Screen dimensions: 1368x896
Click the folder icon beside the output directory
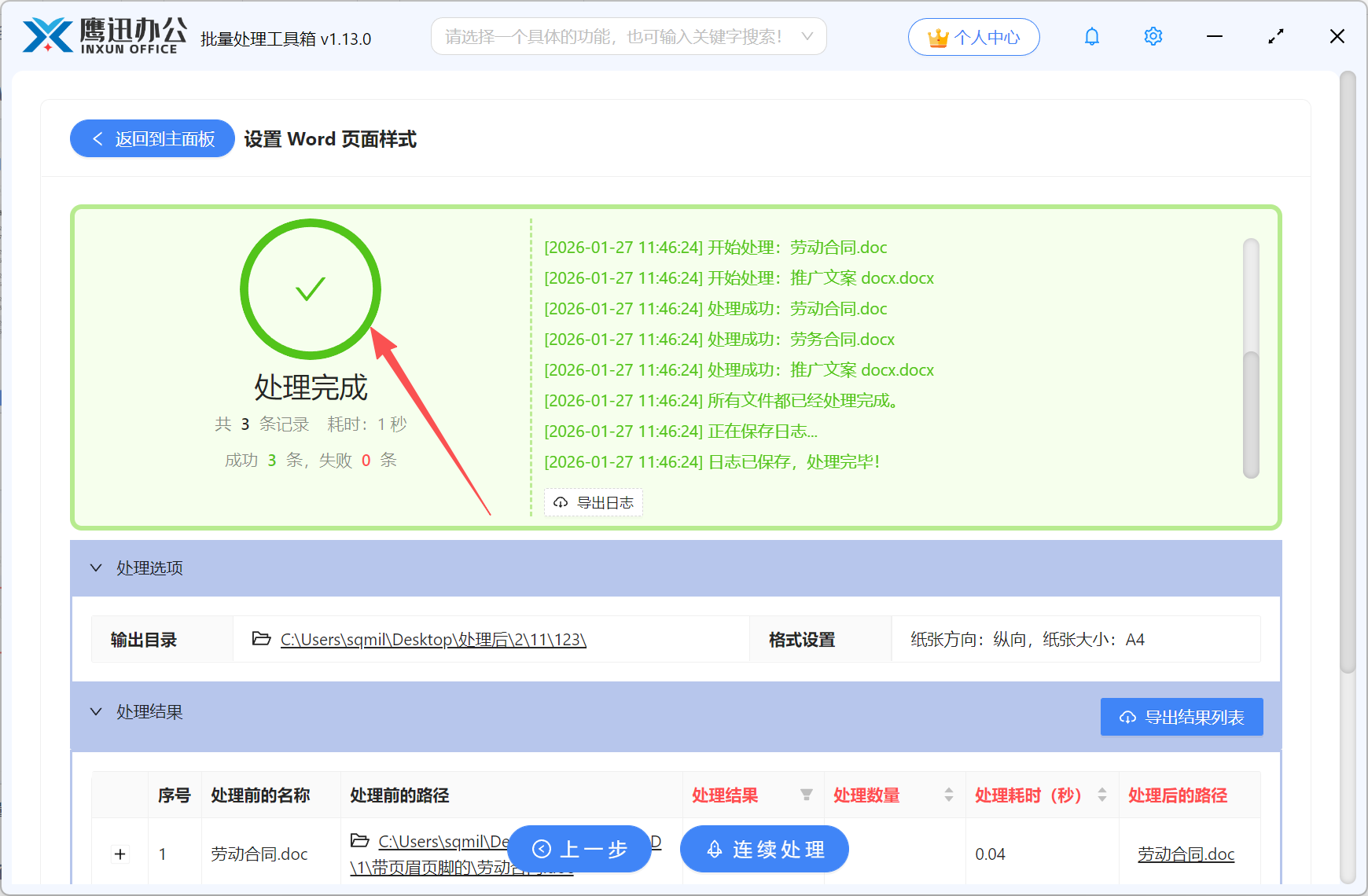pos(261,639)
